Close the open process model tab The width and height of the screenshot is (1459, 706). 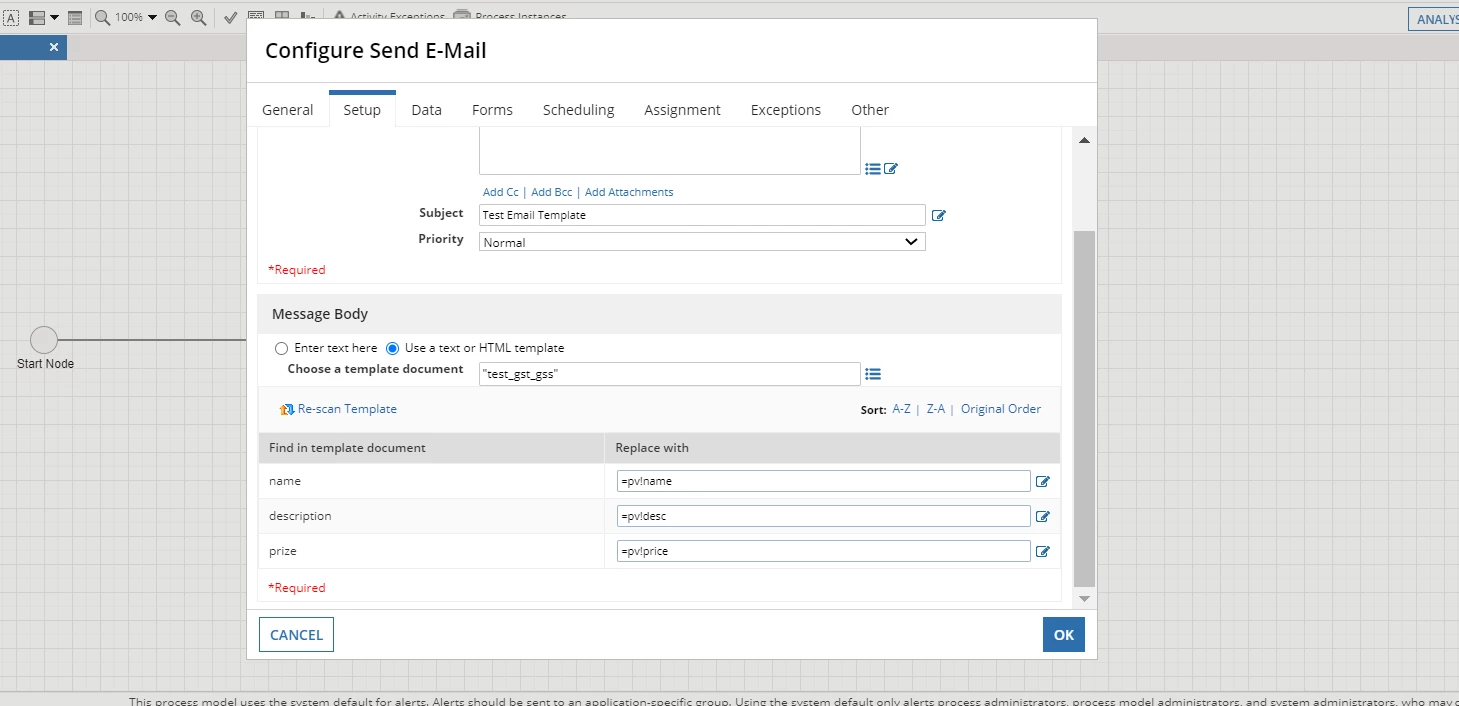(54, 47)
